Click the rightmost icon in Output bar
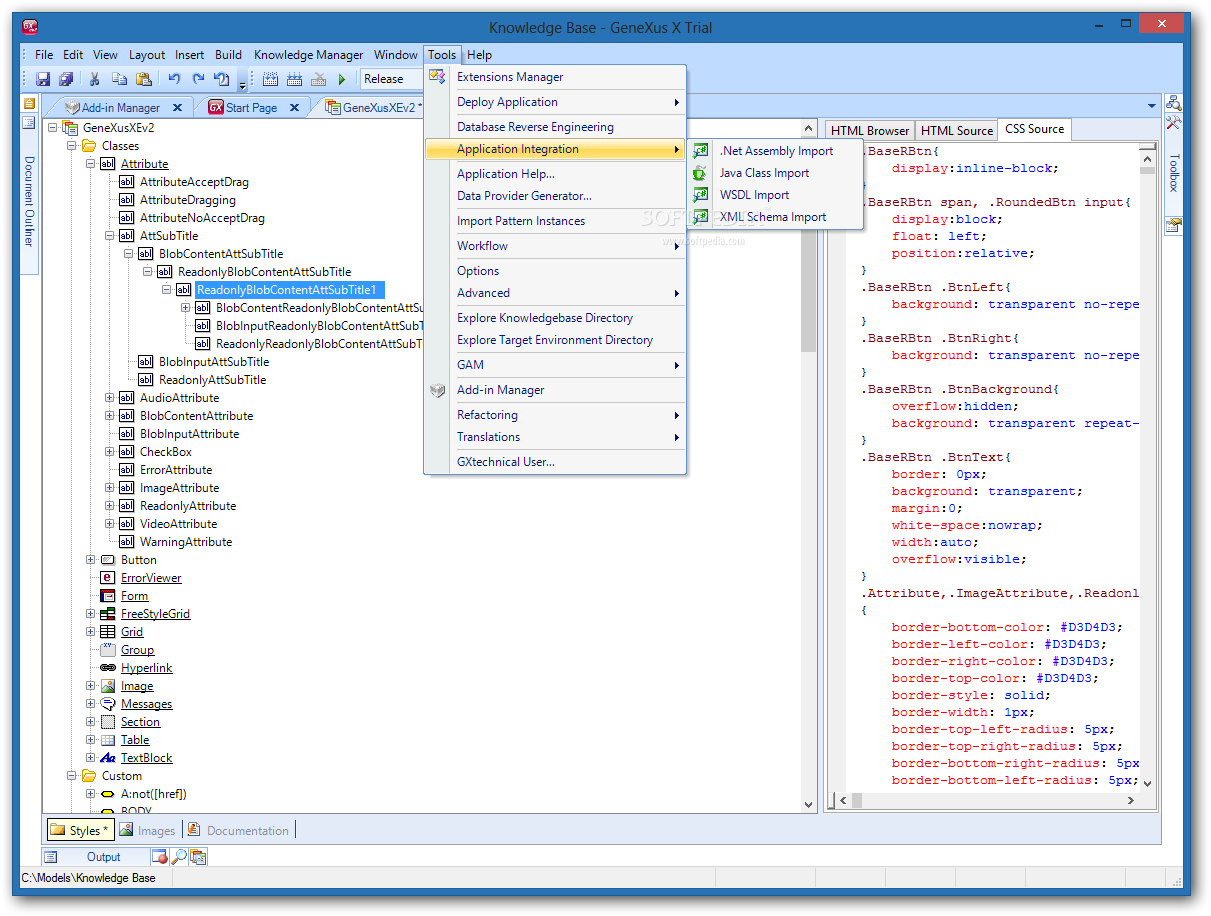The width and height of the screenshot is (1211, 916). pyautogui.click(x=197, y=857)
